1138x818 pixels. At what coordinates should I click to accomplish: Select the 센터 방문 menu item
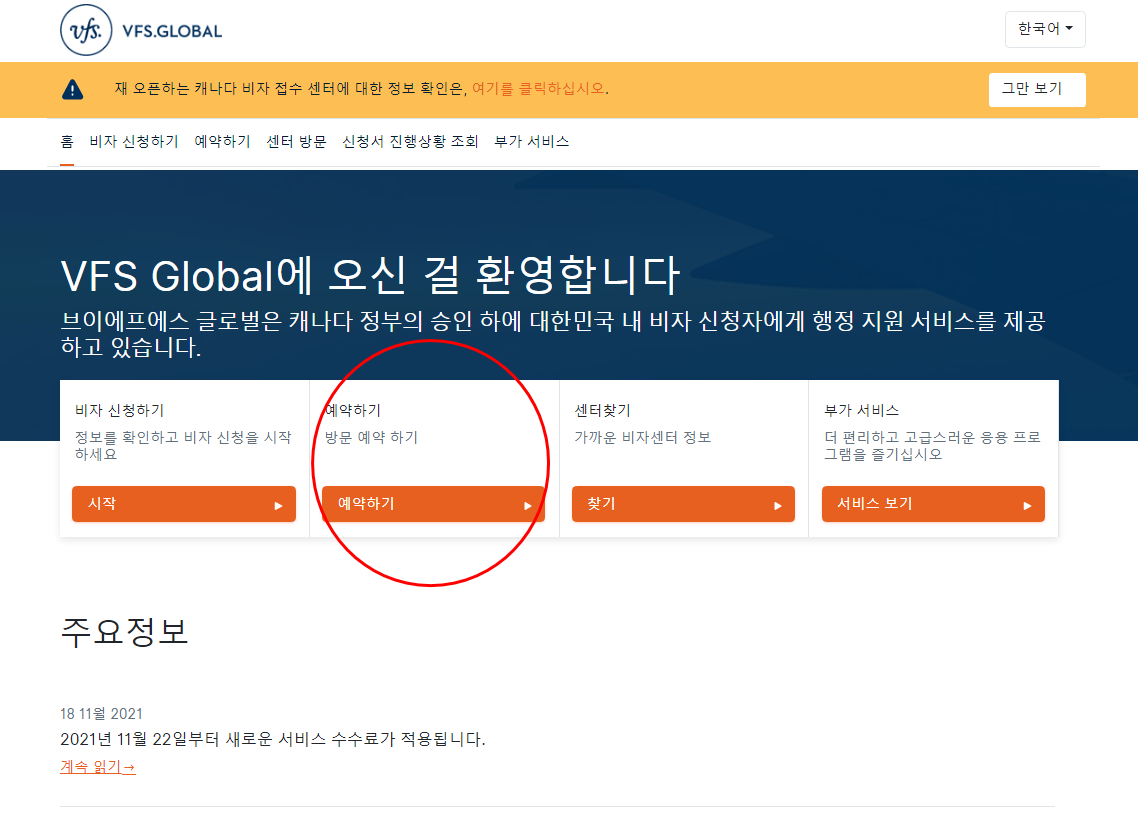click(296, 142)
